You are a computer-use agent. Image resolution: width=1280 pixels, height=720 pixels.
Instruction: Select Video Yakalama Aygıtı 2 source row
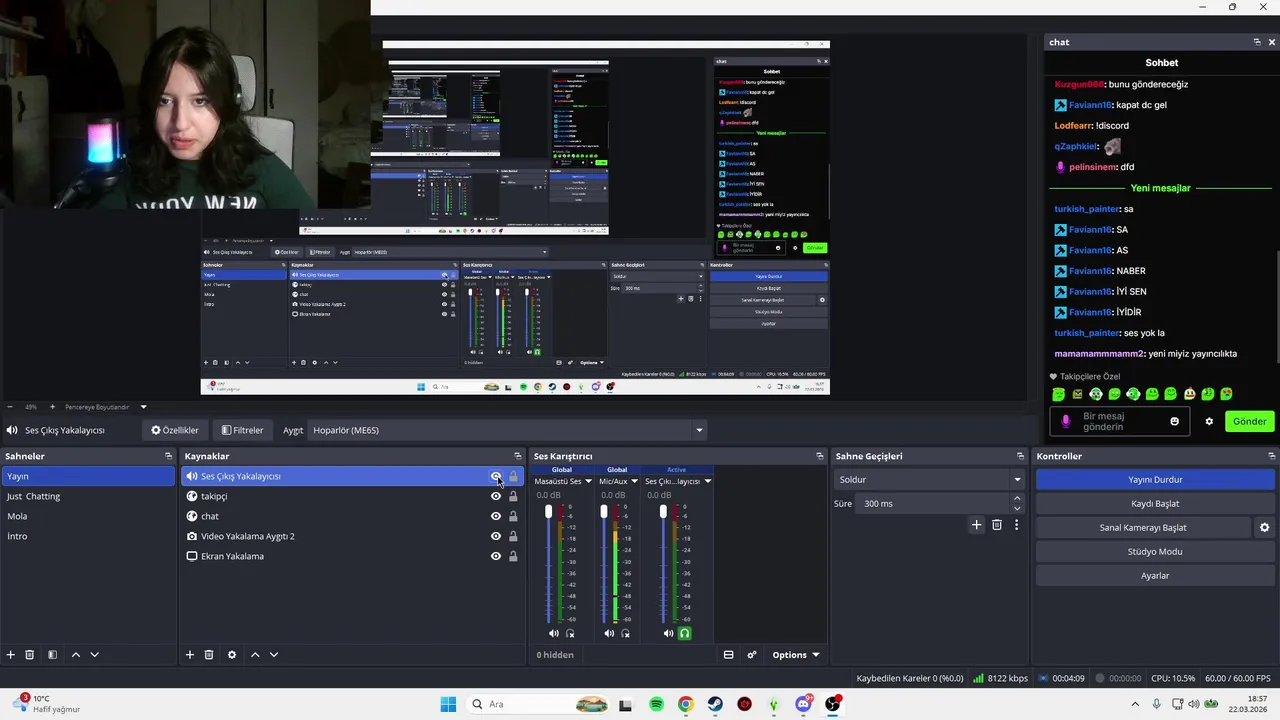352,536
